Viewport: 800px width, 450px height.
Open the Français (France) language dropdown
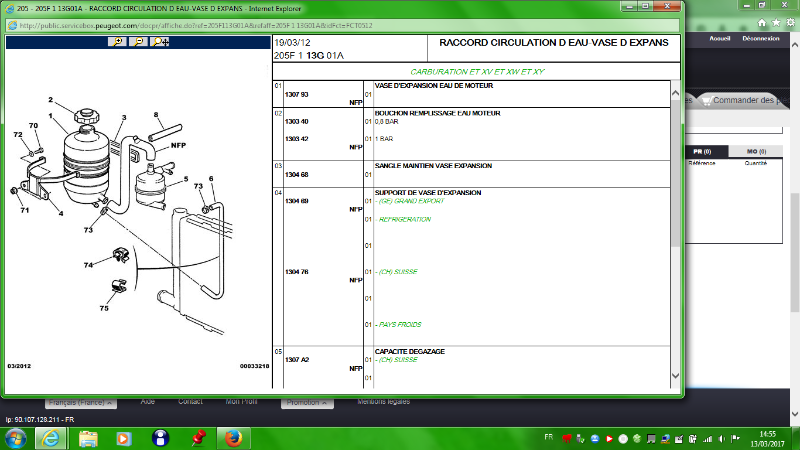tap(81, 403)
